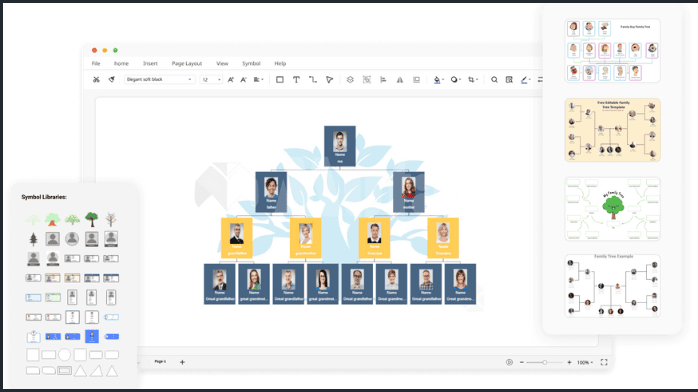Viewport: 698px width, 392px height.
Task: Increase font size with the larger A icon
Action: click(x=231, y=80)
